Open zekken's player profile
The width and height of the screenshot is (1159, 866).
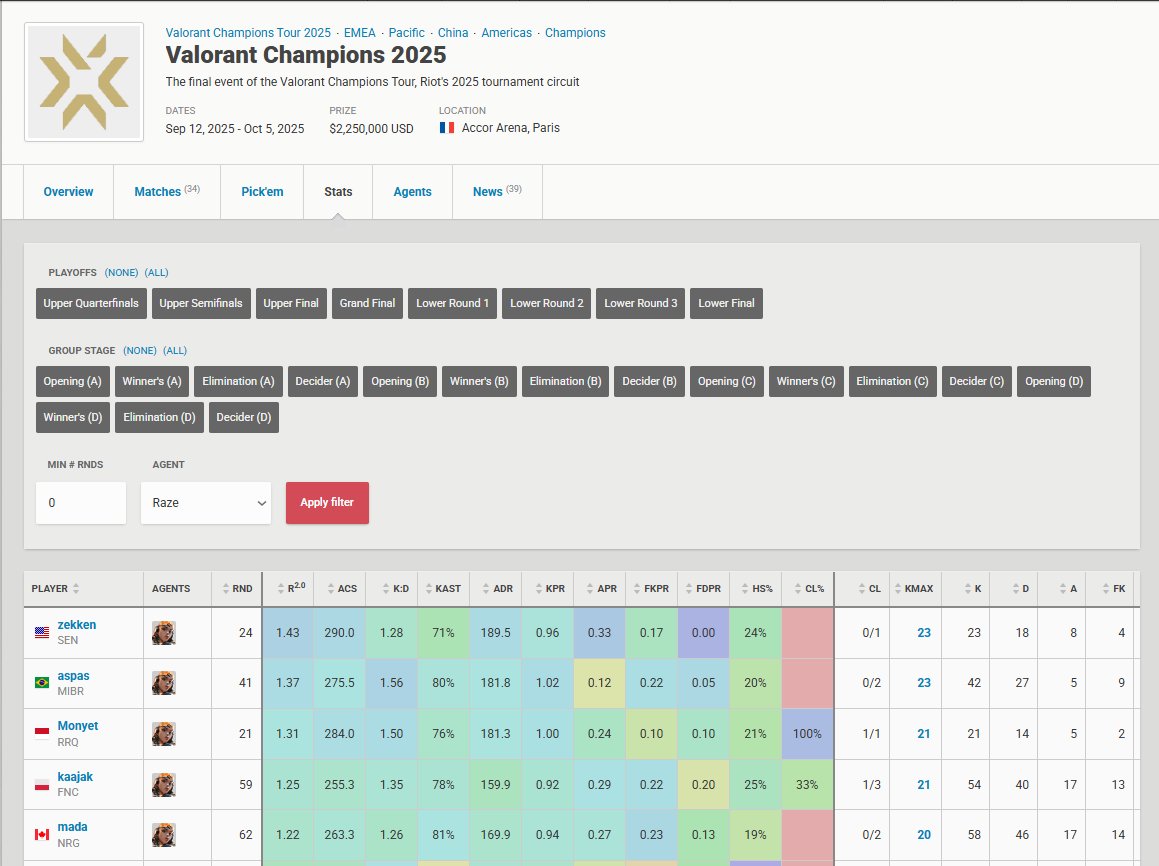tap(77, 624)
